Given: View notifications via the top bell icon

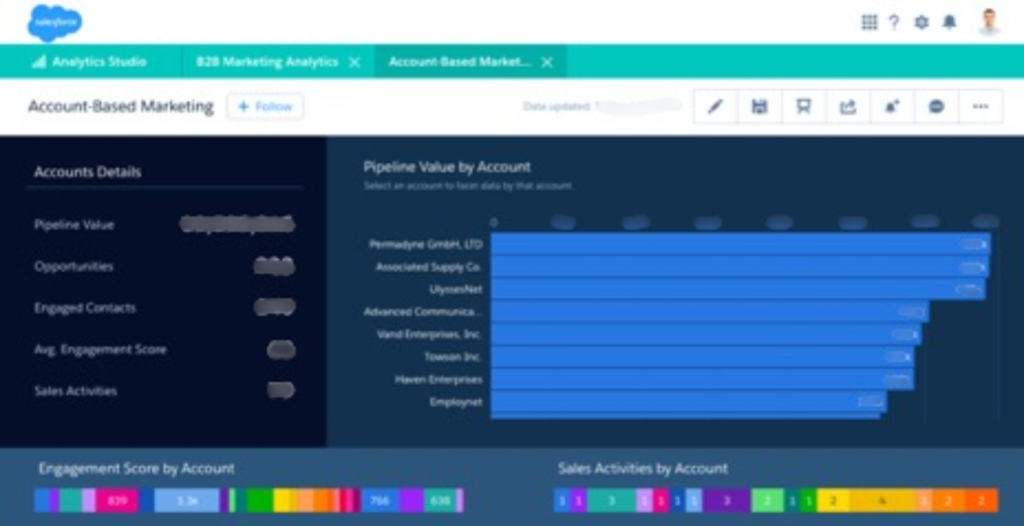Looking at the screenshot, I should point(949,22).
